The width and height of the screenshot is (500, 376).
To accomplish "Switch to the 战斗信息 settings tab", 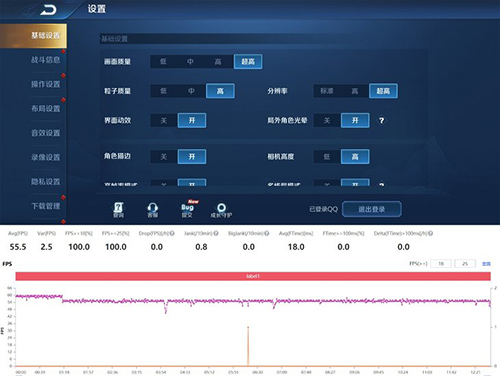I will [46, 60].
